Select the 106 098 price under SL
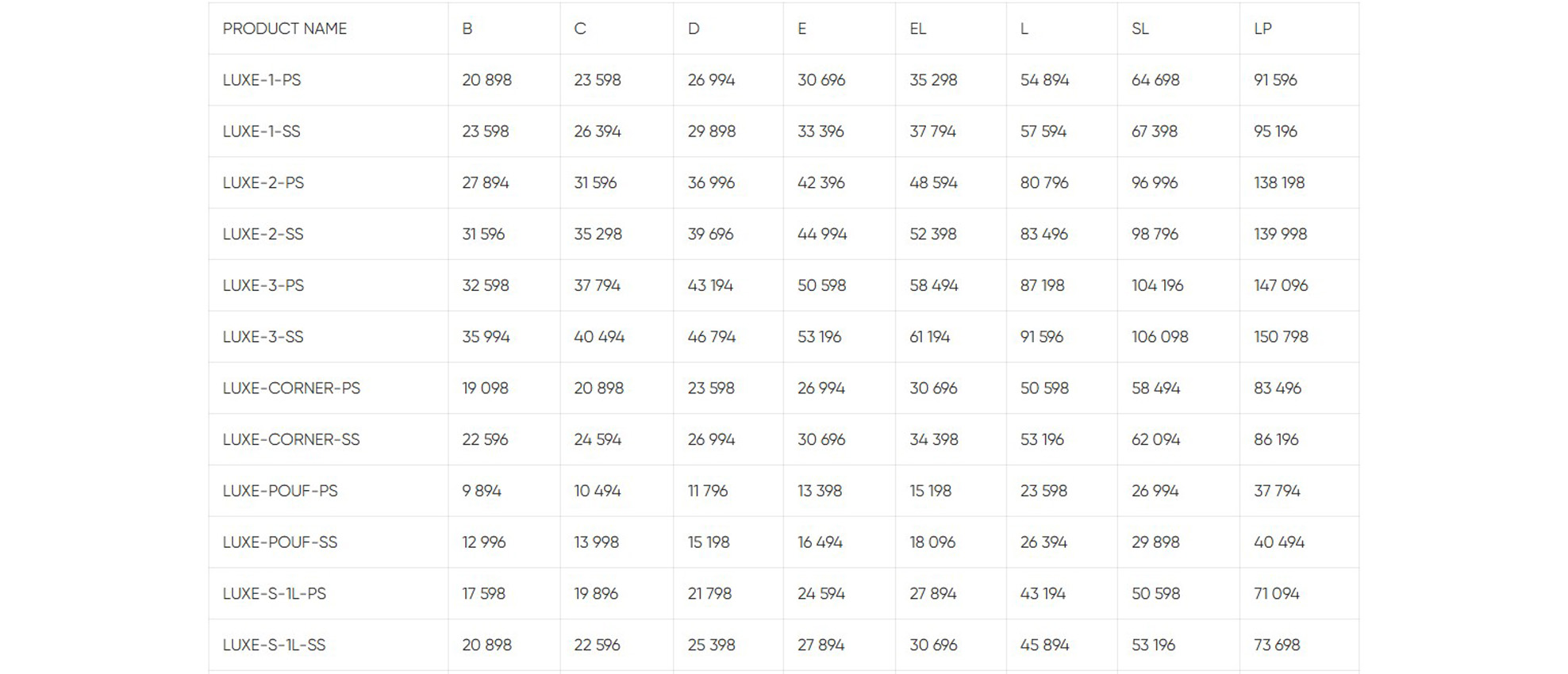Screen dimensions: 1568x674 (1159, 337)
